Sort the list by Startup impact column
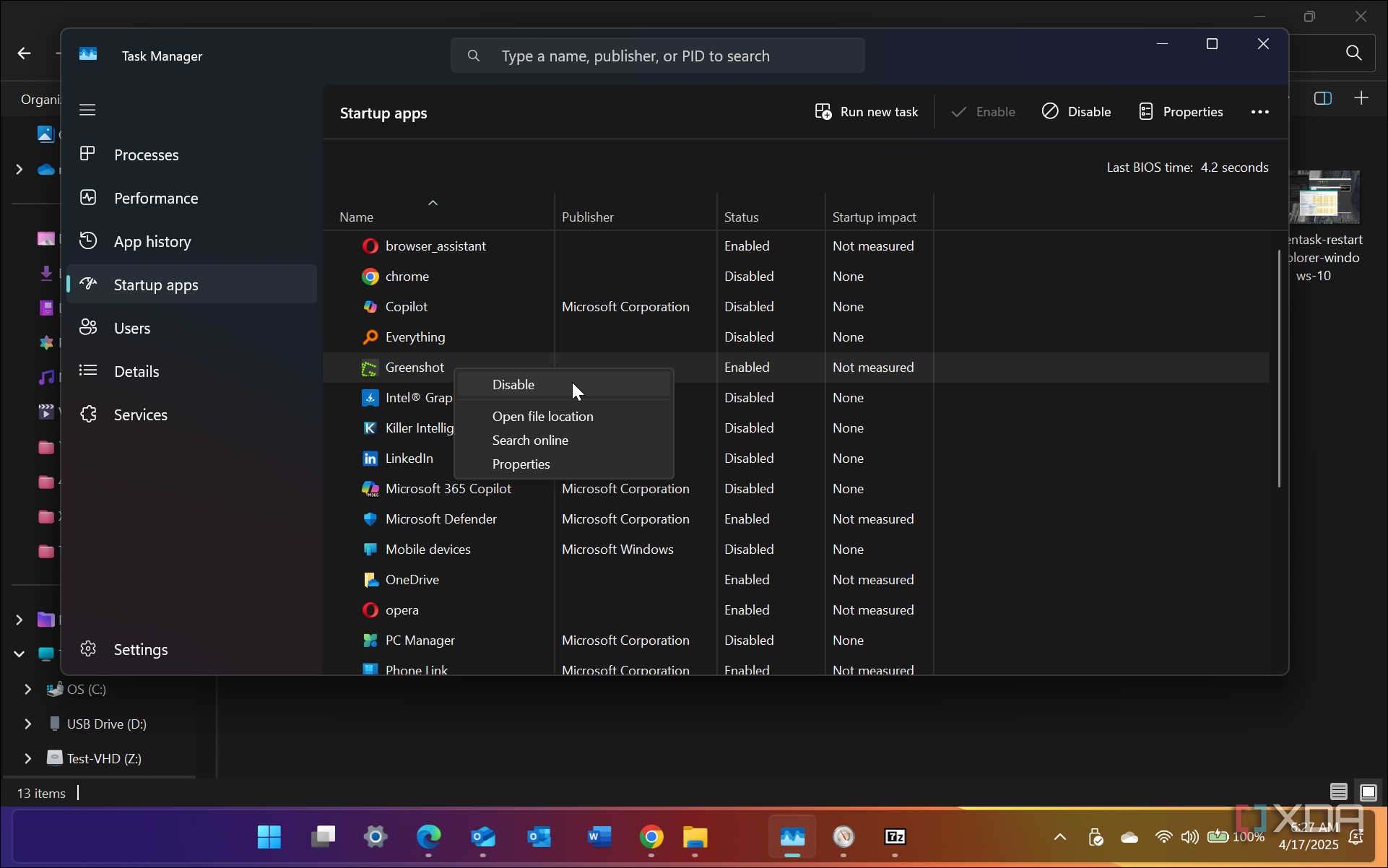 point(874,217)
